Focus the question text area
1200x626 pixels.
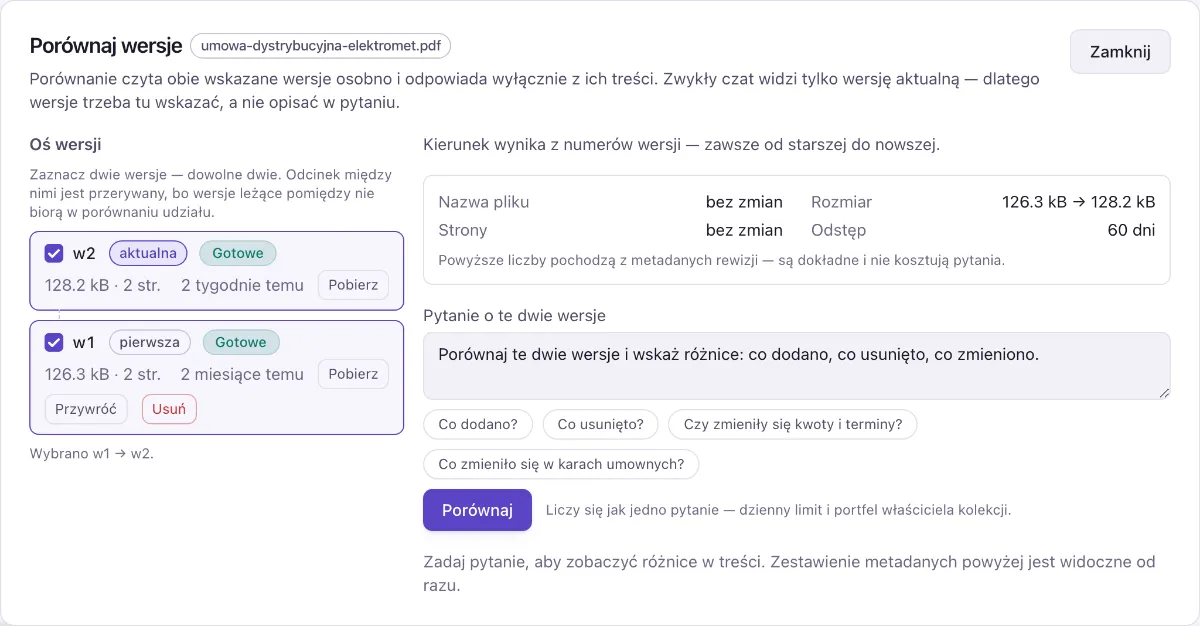pyautogui.click(x=796, y=366)
